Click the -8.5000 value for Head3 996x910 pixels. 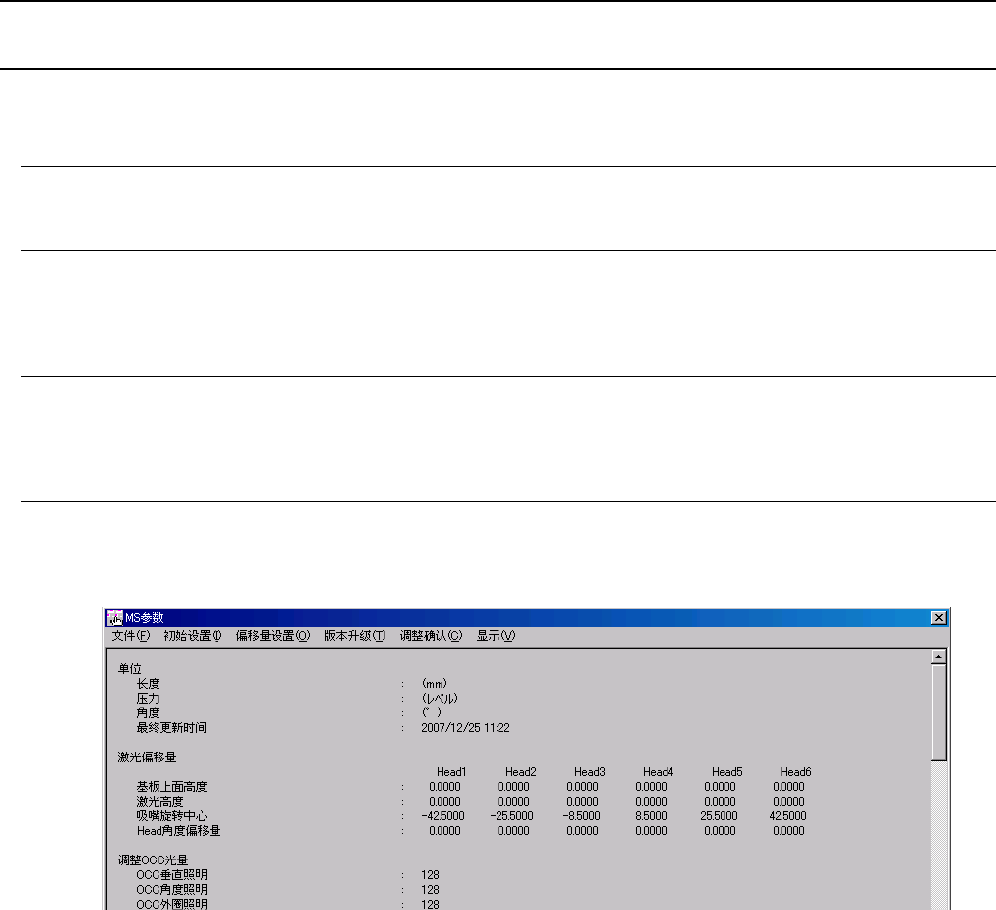pos(581,816)
